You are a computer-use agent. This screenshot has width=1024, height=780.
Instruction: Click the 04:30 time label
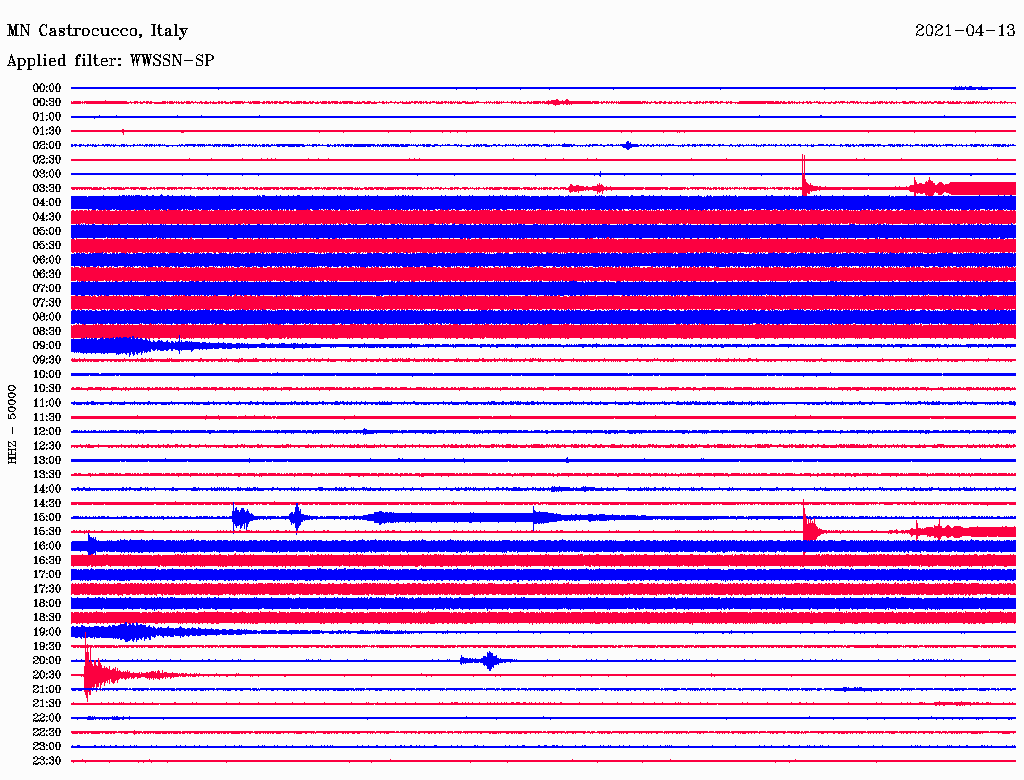(46, 217)
